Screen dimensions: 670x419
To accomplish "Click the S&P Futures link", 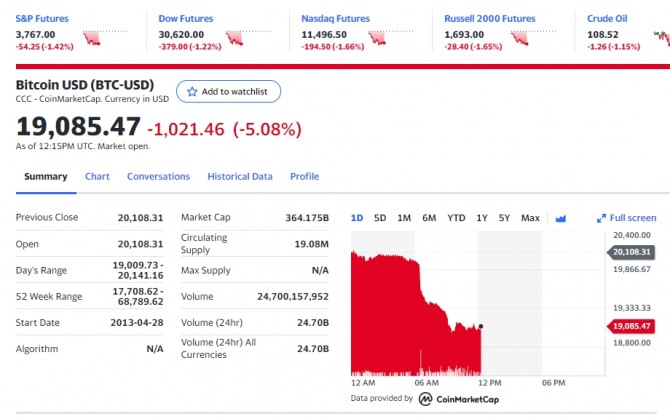I will (x=41, y=18).
